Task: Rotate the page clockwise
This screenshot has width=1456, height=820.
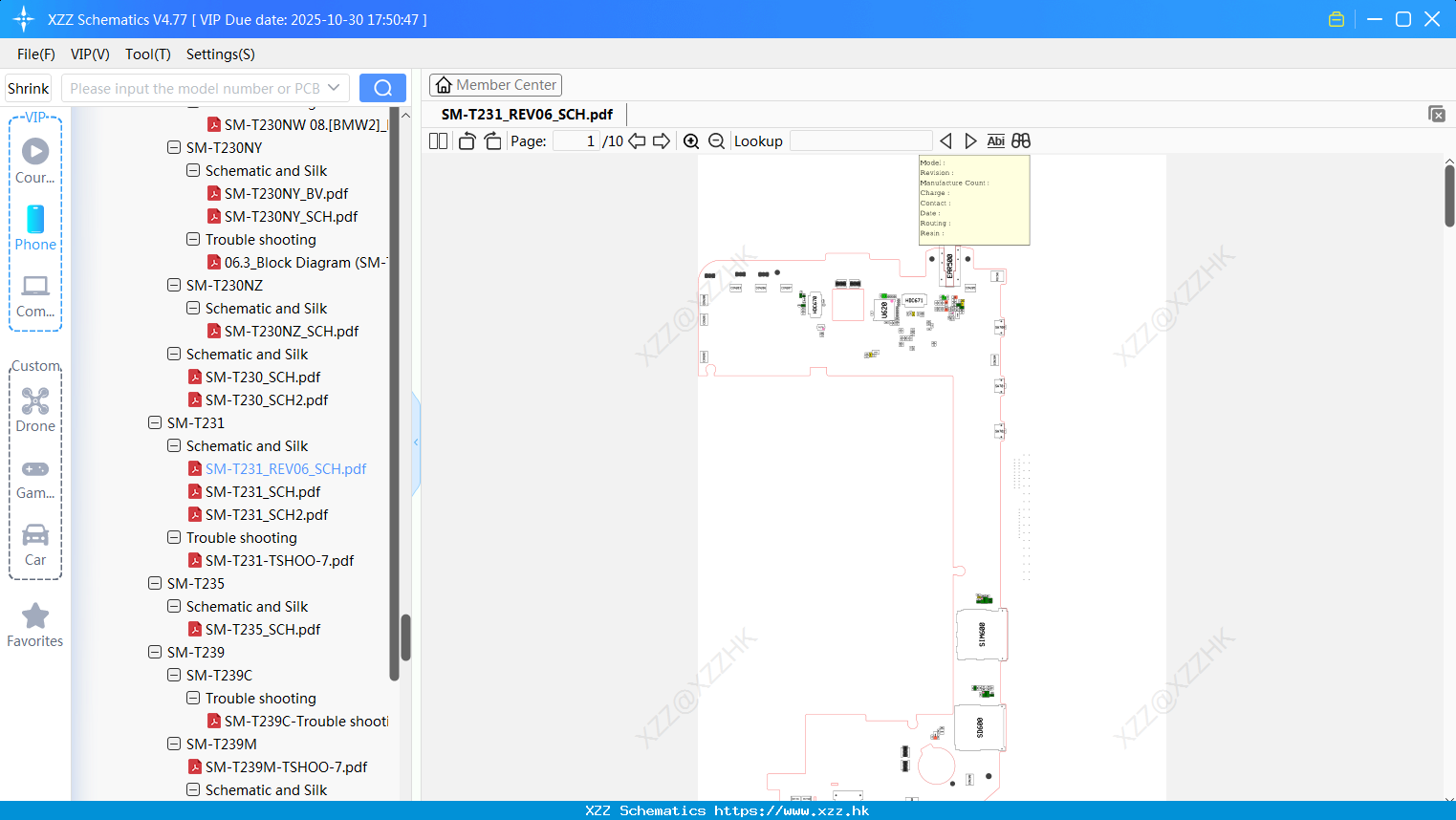Action: [492, 140]
